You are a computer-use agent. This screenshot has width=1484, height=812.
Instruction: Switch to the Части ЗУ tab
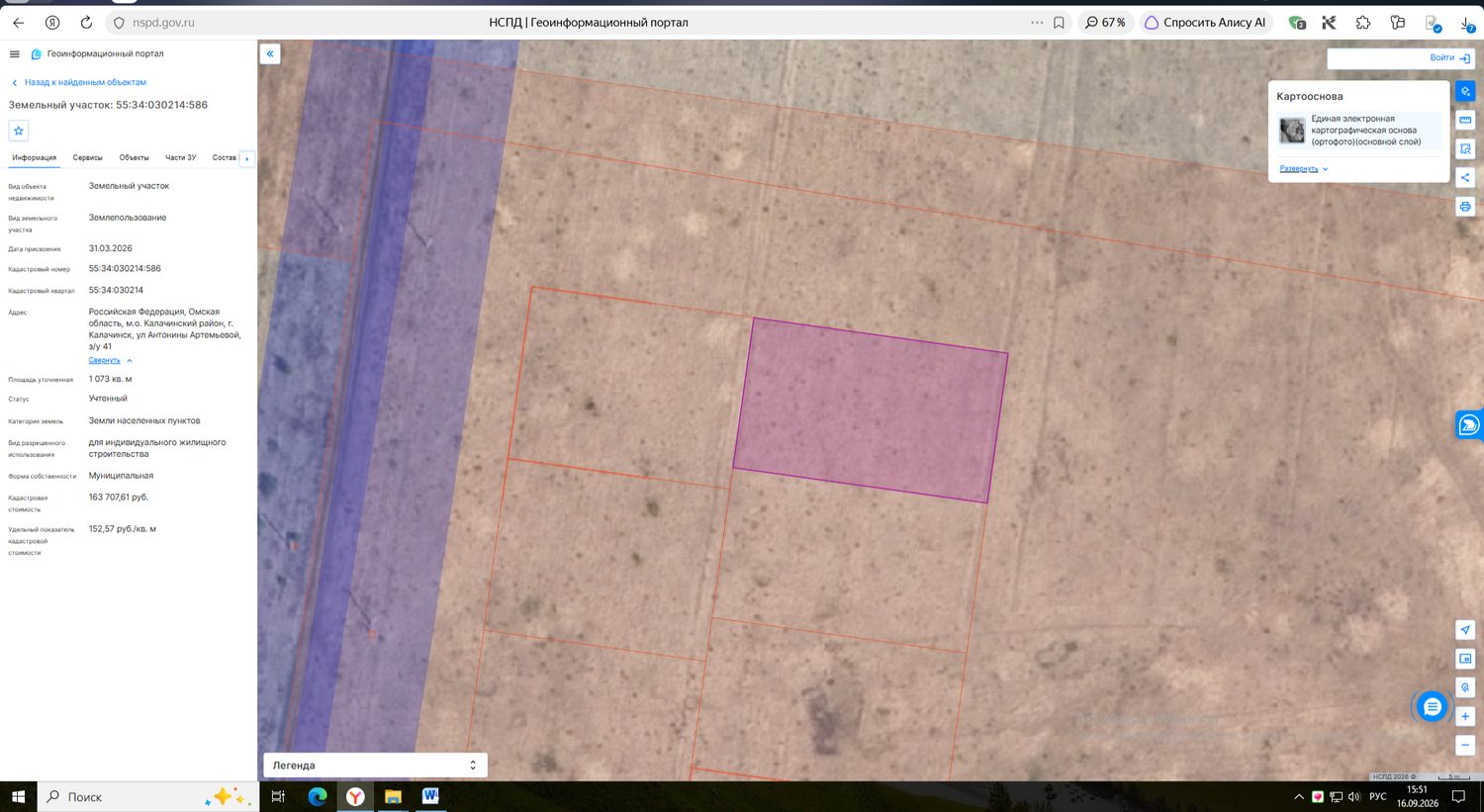(x=180, y=158)
